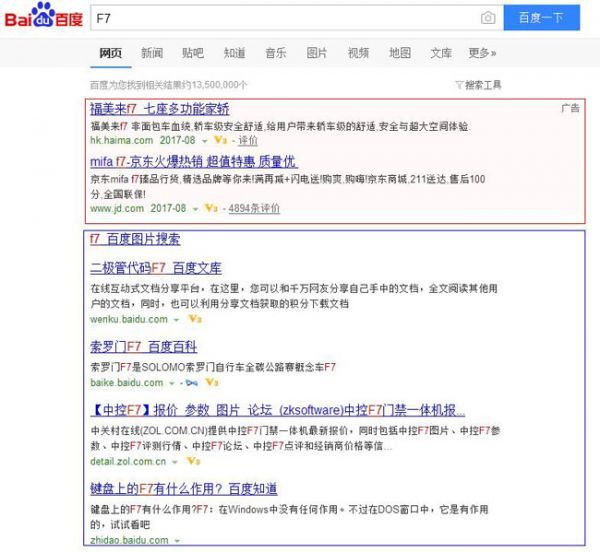Click the Baidu paw logo
The width and height of the screenshot is (600, 552).
tap(44, 16)
